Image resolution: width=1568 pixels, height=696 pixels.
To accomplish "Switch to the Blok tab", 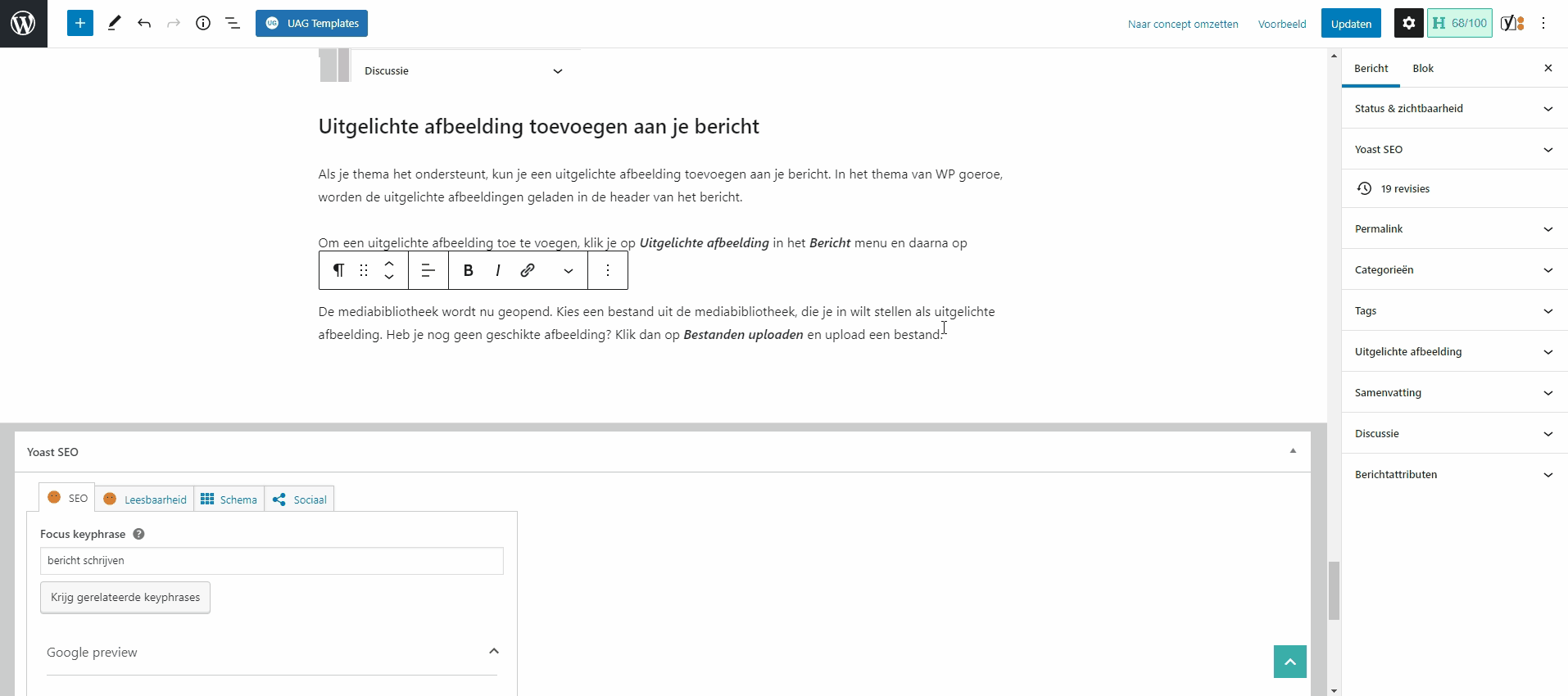I will coord(1423,69).
